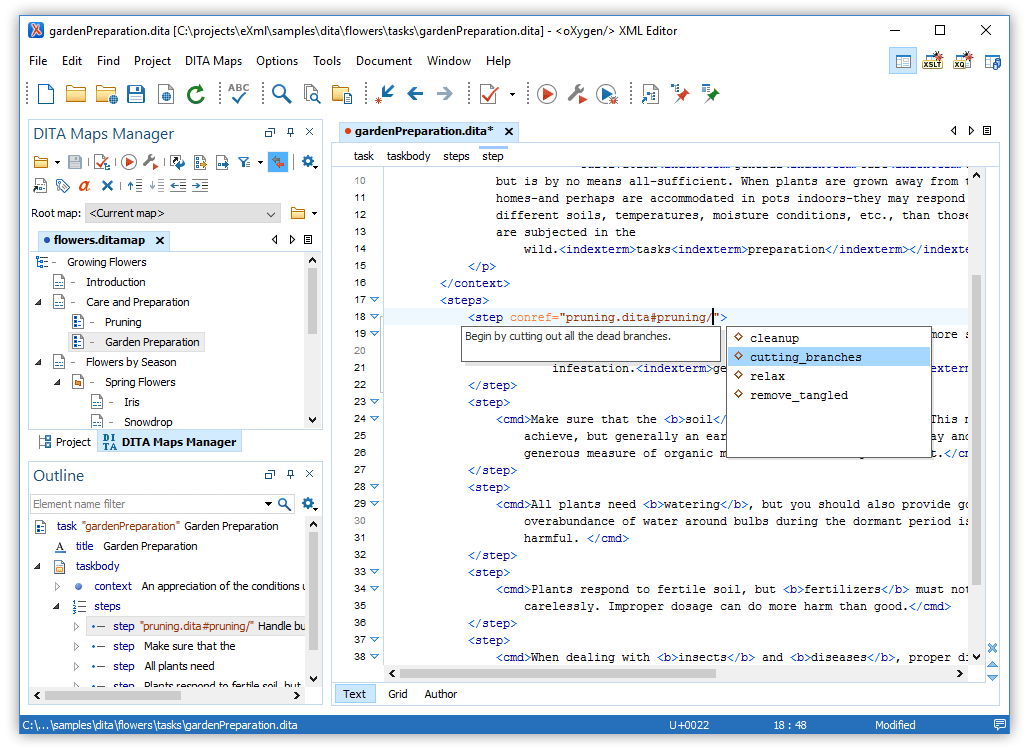The image size is (1030, 750).
Task: Open the validation options dropdown arrow
Action: click(512, 95)
